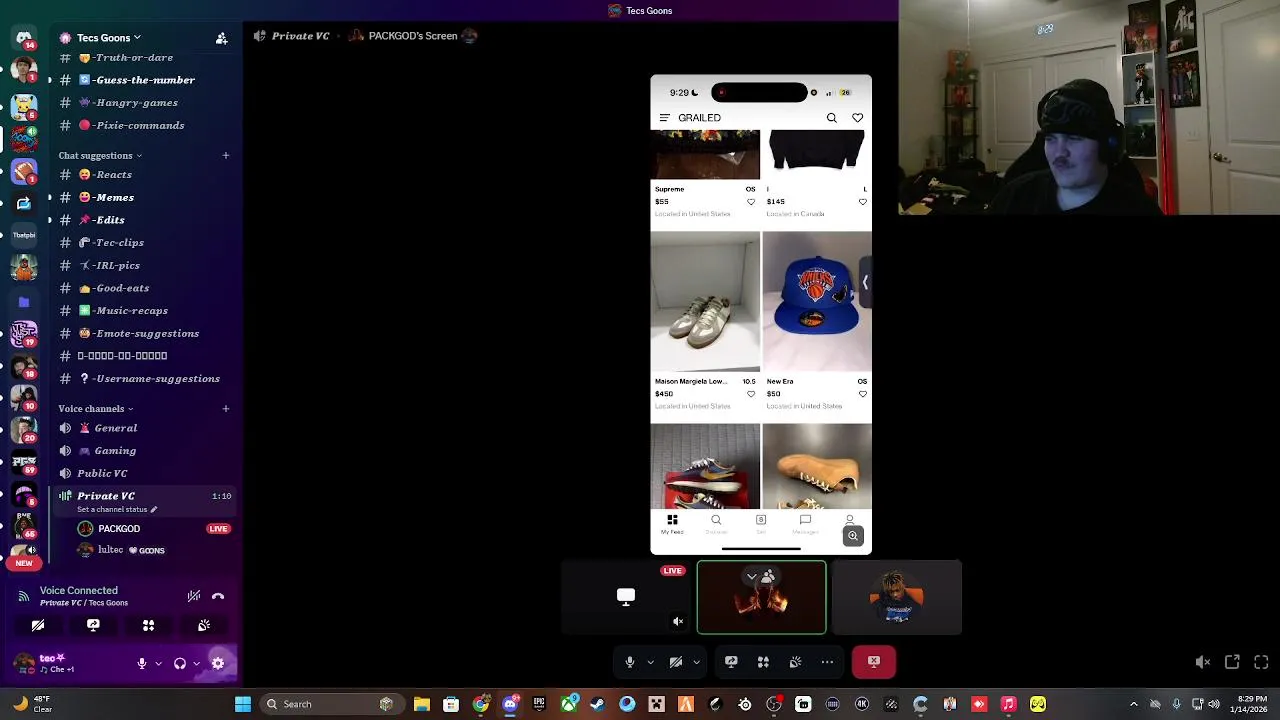Open Discord user settings gear icon

[218, 663]
